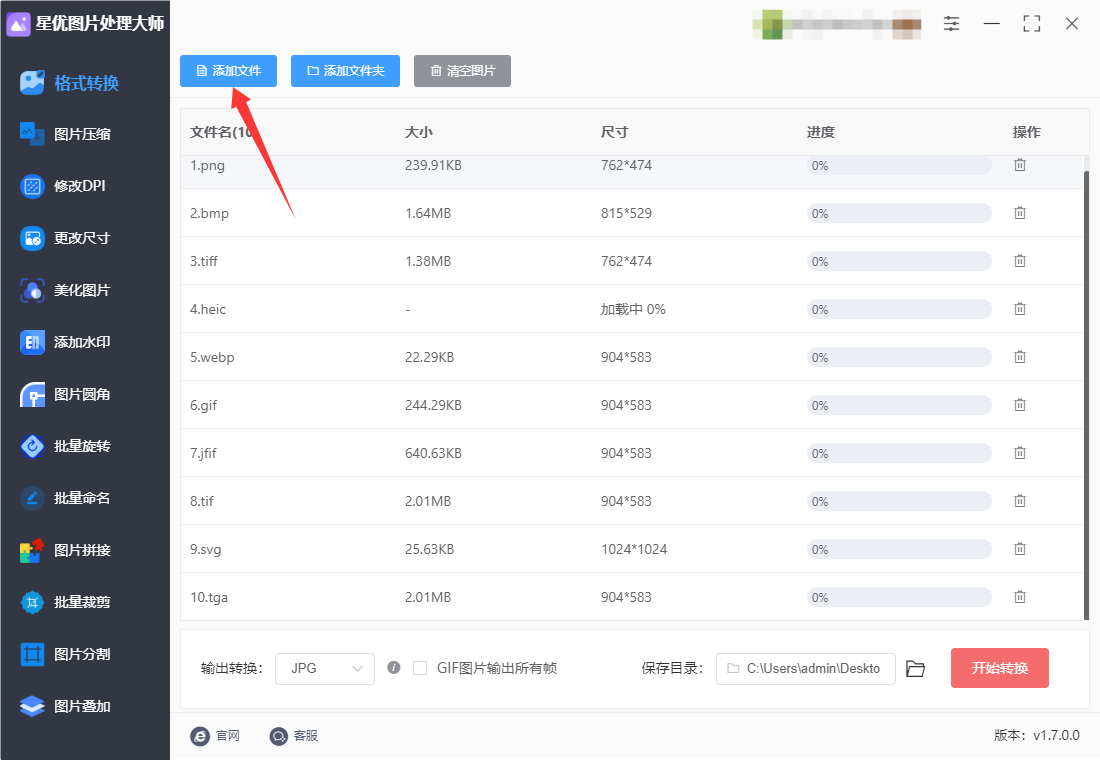Viewport: 1100px width, 760px height.
Task: Select file name 9.svg in list
Action: (x=206, y=549)
